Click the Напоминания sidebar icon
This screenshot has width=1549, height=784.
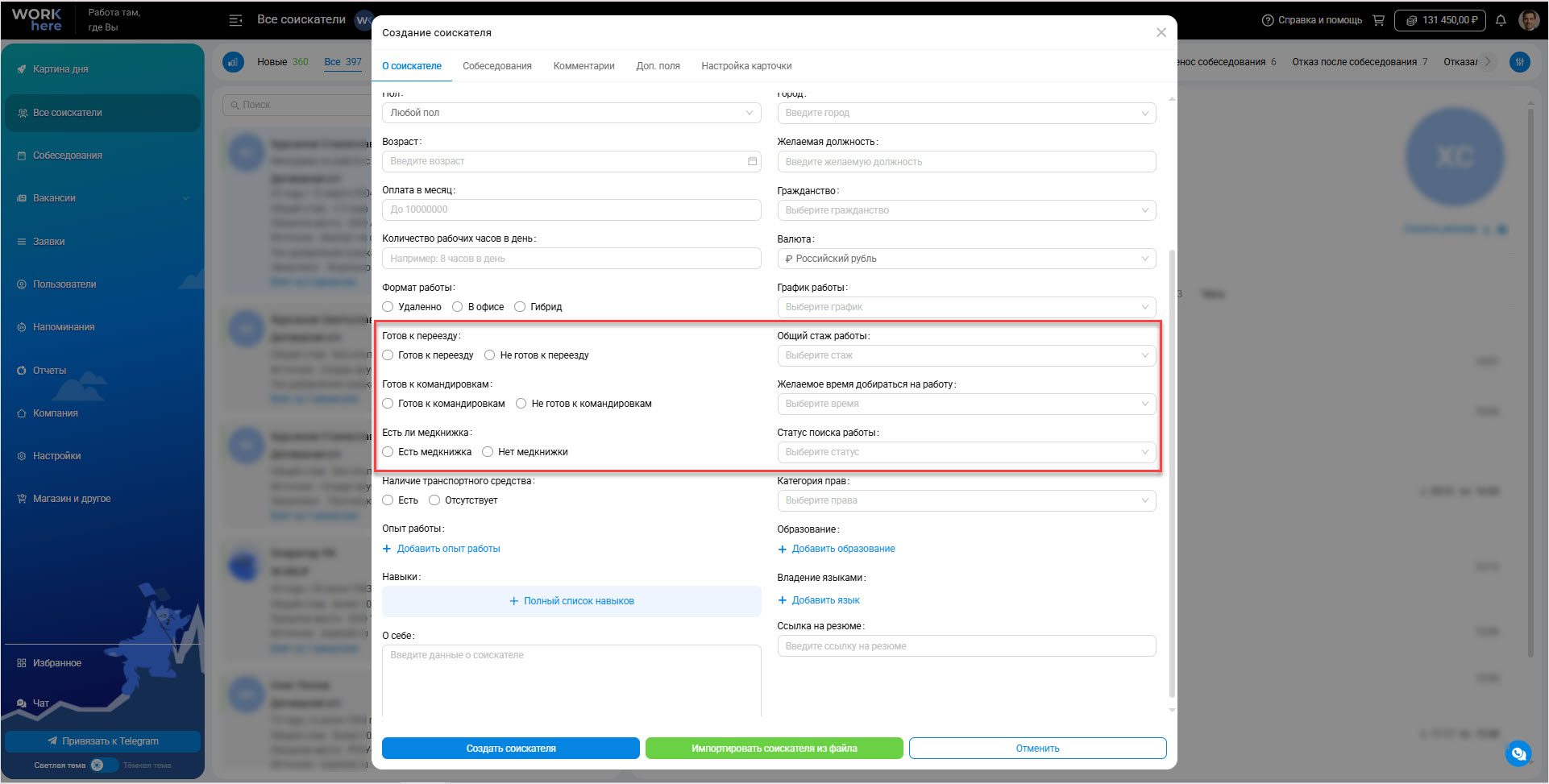pyautogui.click(x=22, y=327)
